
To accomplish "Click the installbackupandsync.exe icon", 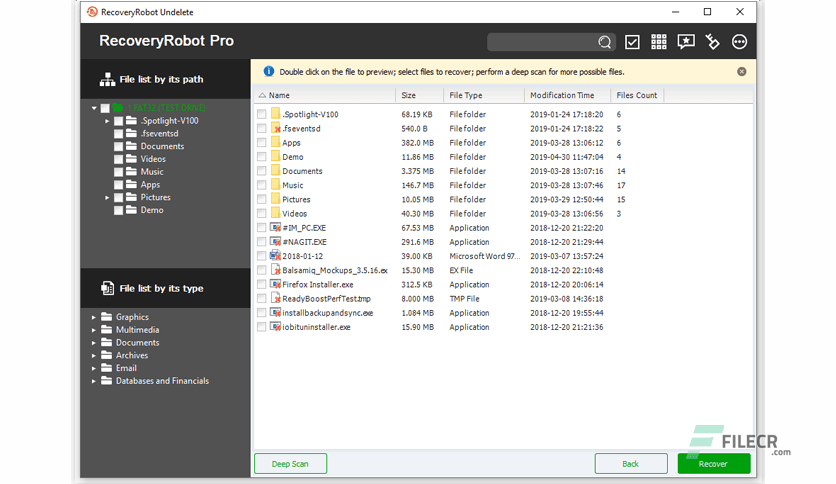I will pos(276,312).
